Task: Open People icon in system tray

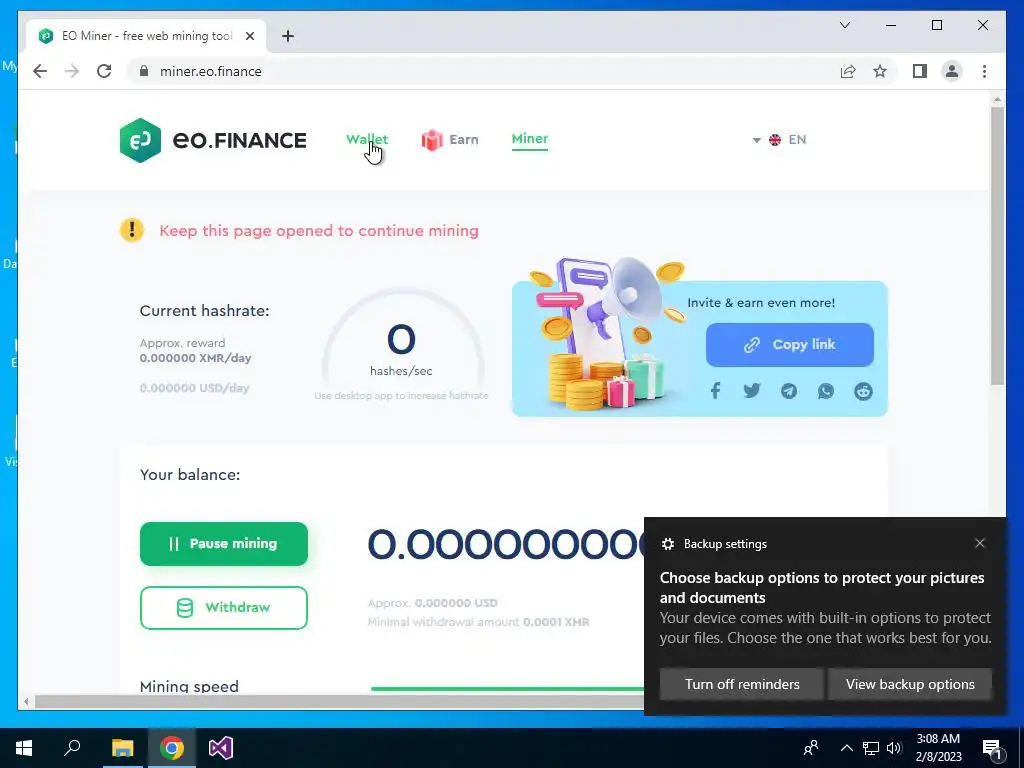Action: coord(810,748)
